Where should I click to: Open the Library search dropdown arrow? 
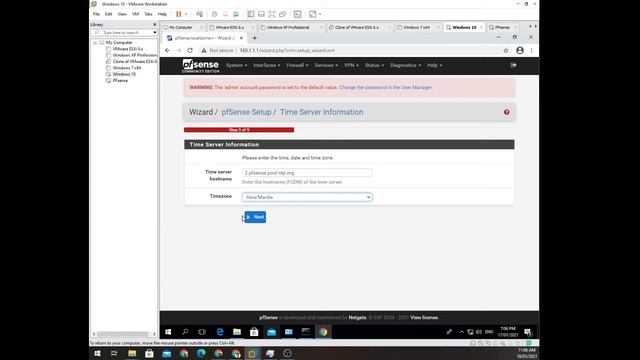tap(155, 32)
